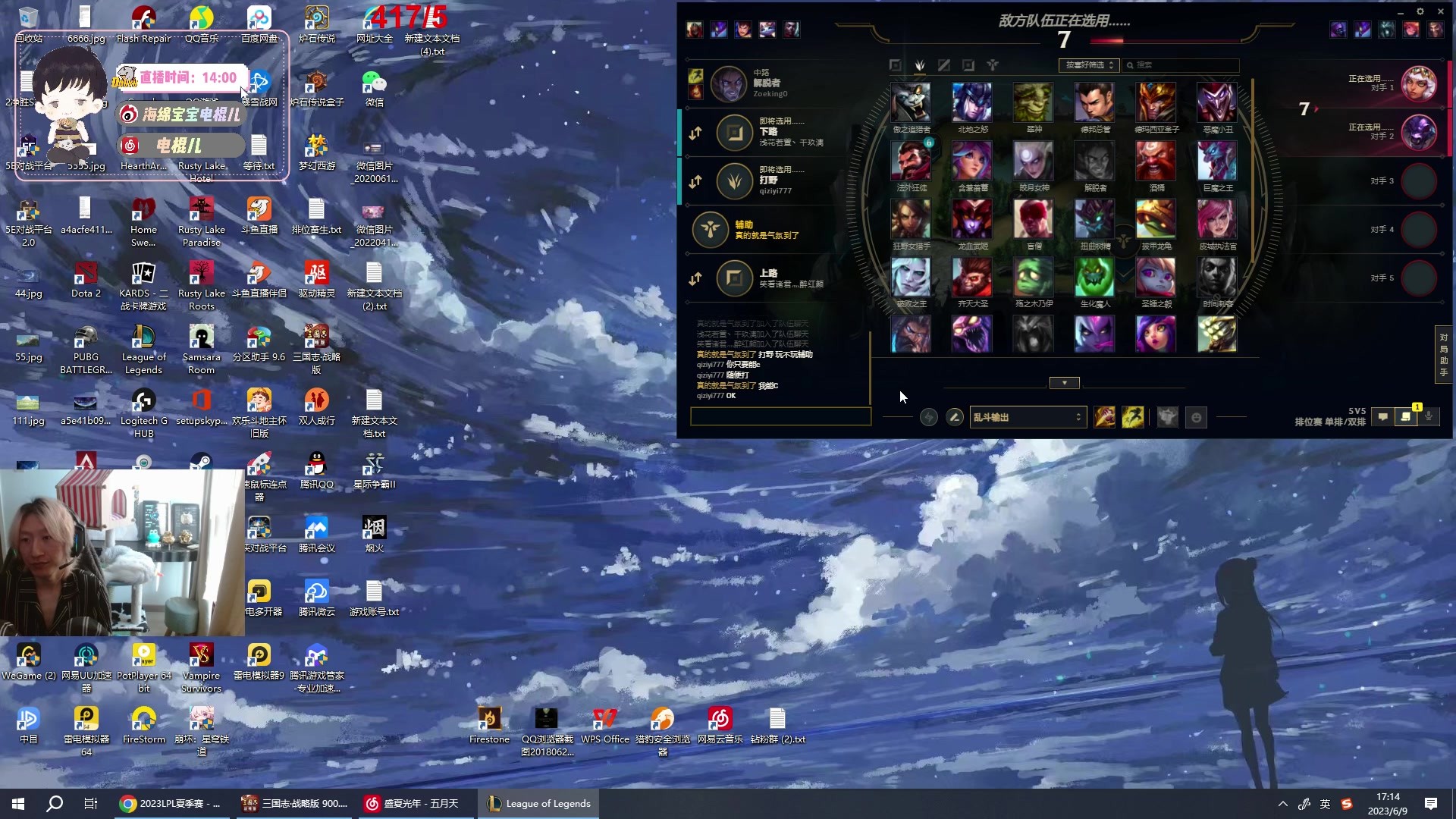Viewport: 1456px width, 819px height.
Task: Filter champions by bottom lane role
Action: [968, 65]
